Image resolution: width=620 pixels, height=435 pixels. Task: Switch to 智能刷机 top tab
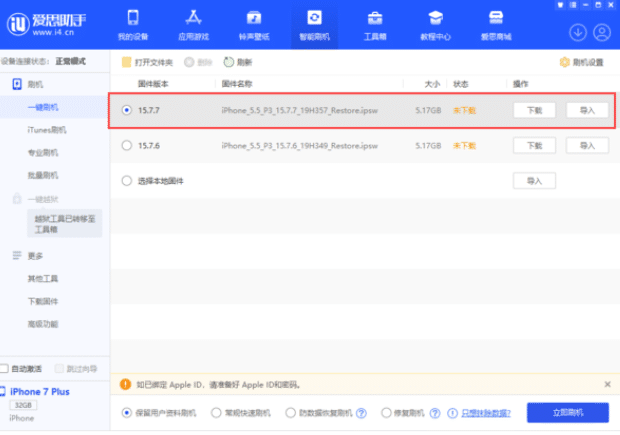(x=314, y=25)
